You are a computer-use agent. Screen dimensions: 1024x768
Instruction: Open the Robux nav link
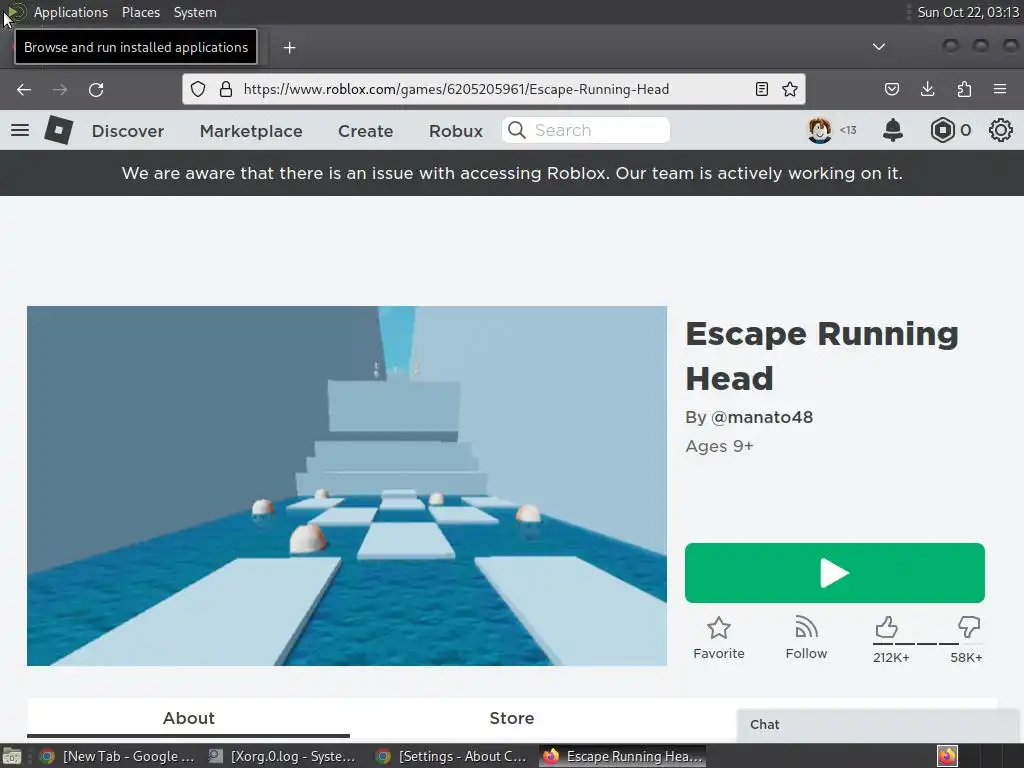[x=456, y=131]
